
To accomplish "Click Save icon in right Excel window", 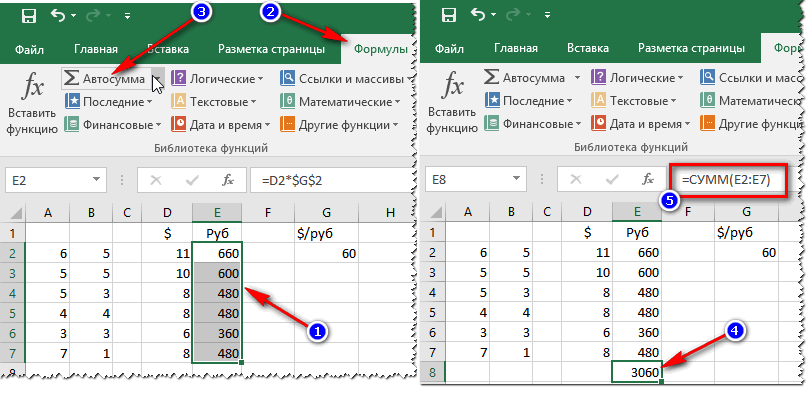I will tap(449, 16).
